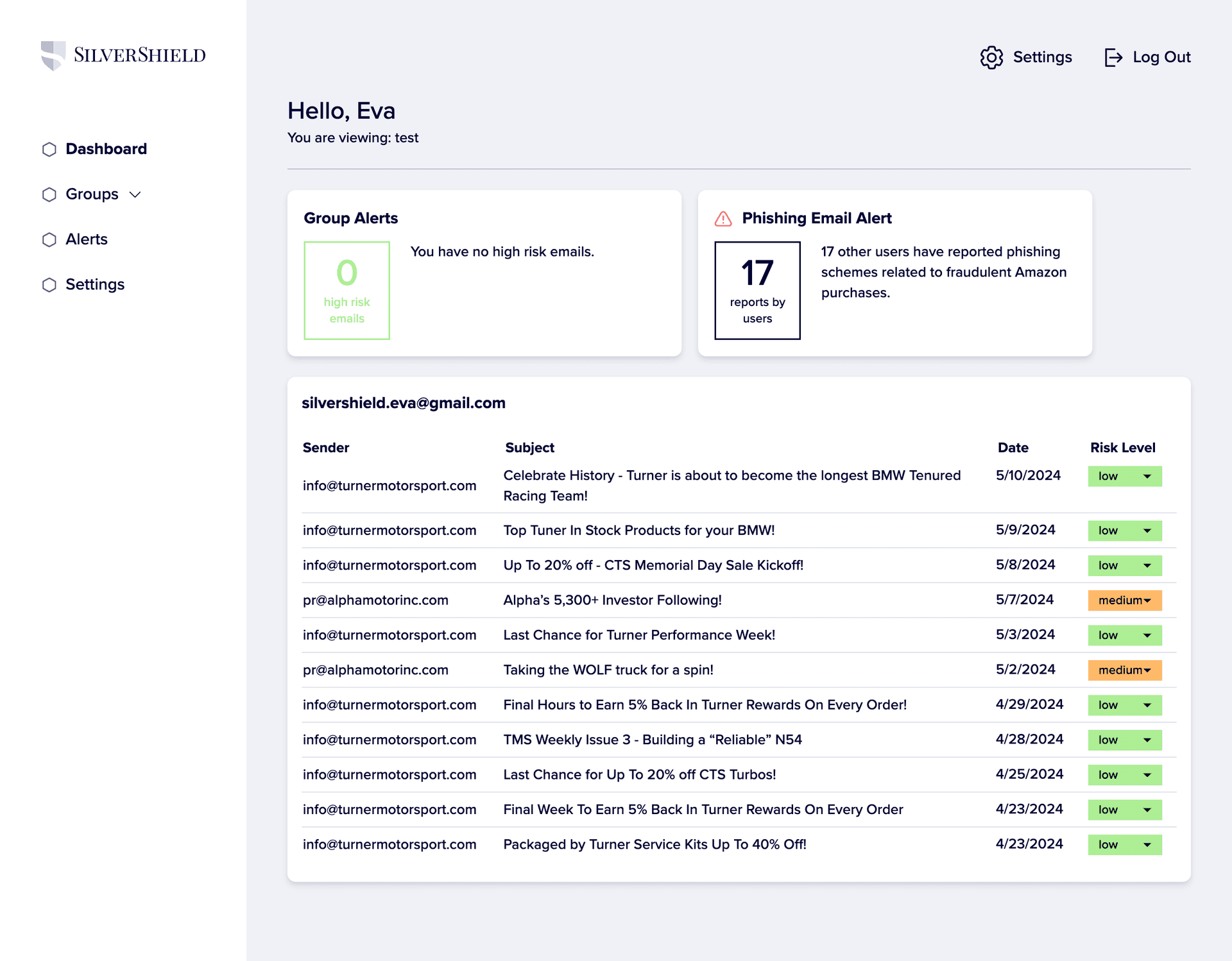Click the 5/7/2024 date cell
1232x961 pixels.
pos(1025,600)
